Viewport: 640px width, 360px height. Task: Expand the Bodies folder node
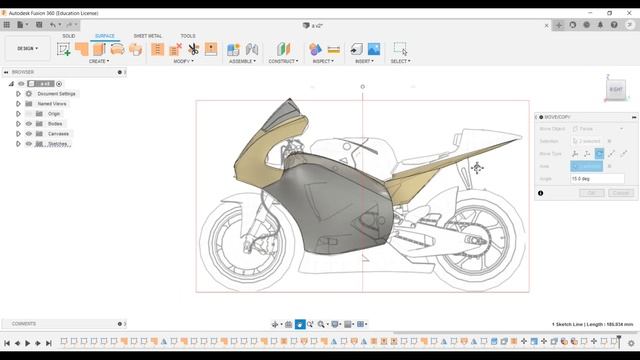pos(18,124)
